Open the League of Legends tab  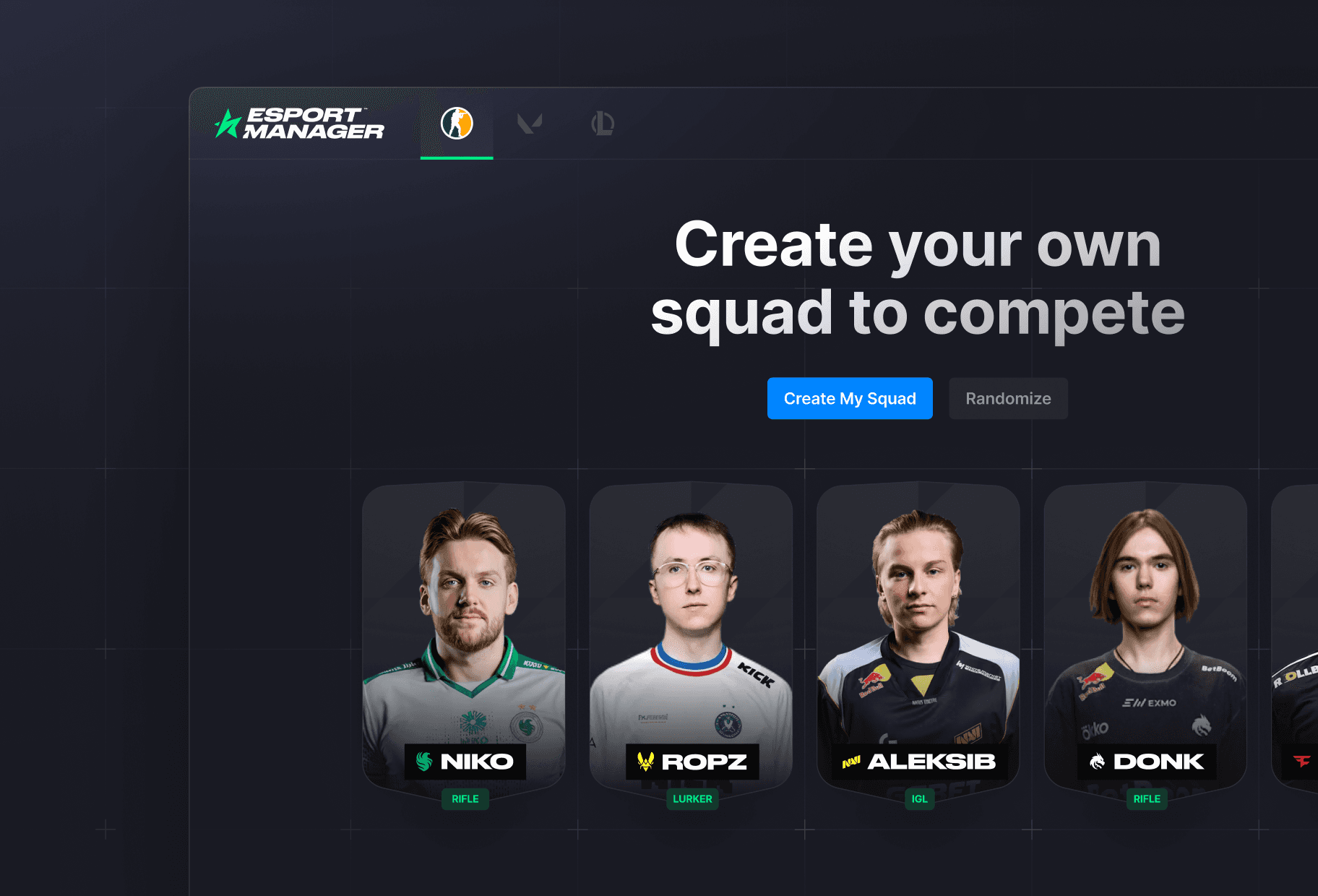(x=603, y=123)
